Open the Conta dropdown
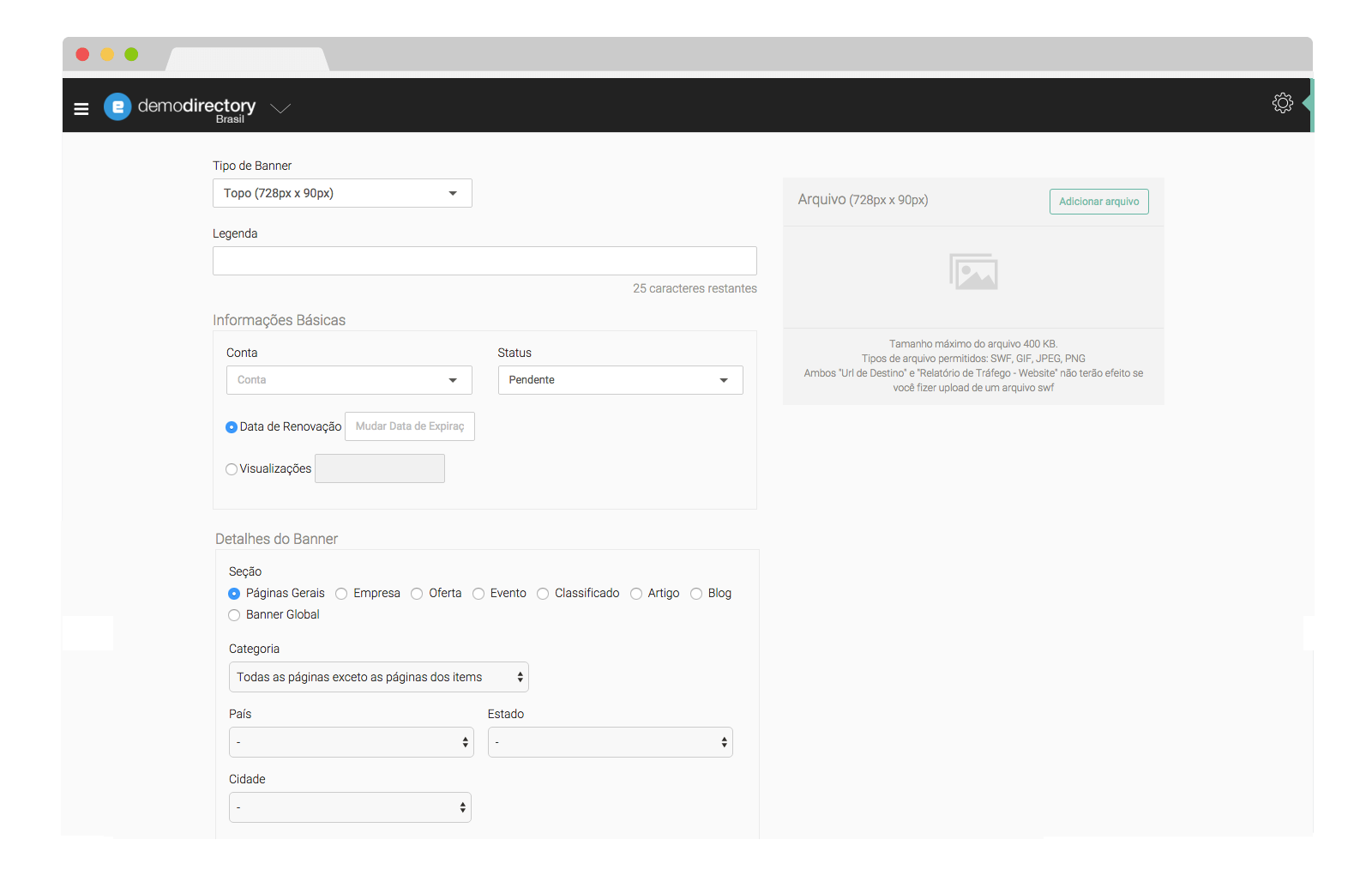Viewport: 1372px width, 882px height. (x=349, y=380)
